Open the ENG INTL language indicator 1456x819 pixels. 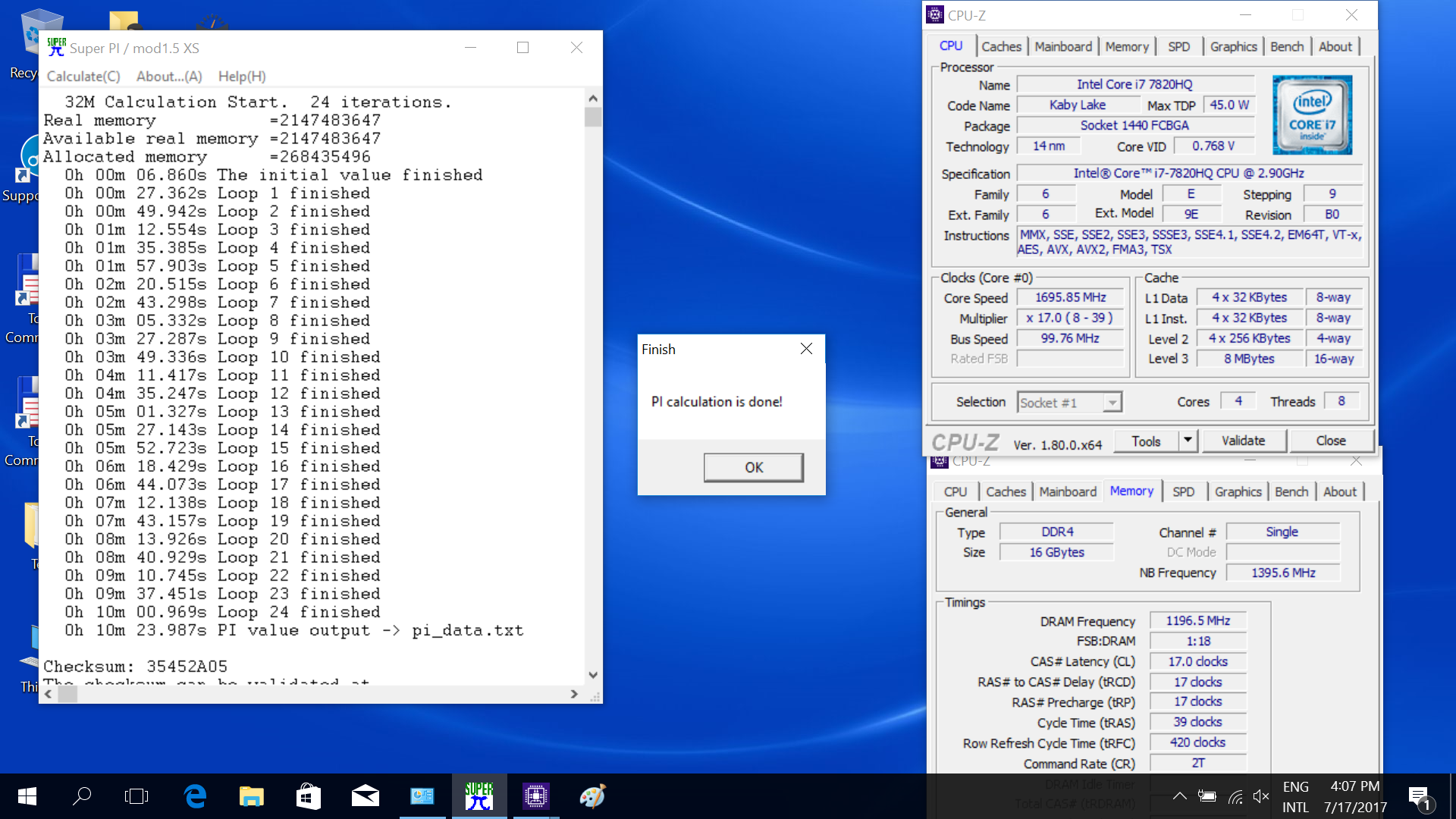tap(1295, 797)
